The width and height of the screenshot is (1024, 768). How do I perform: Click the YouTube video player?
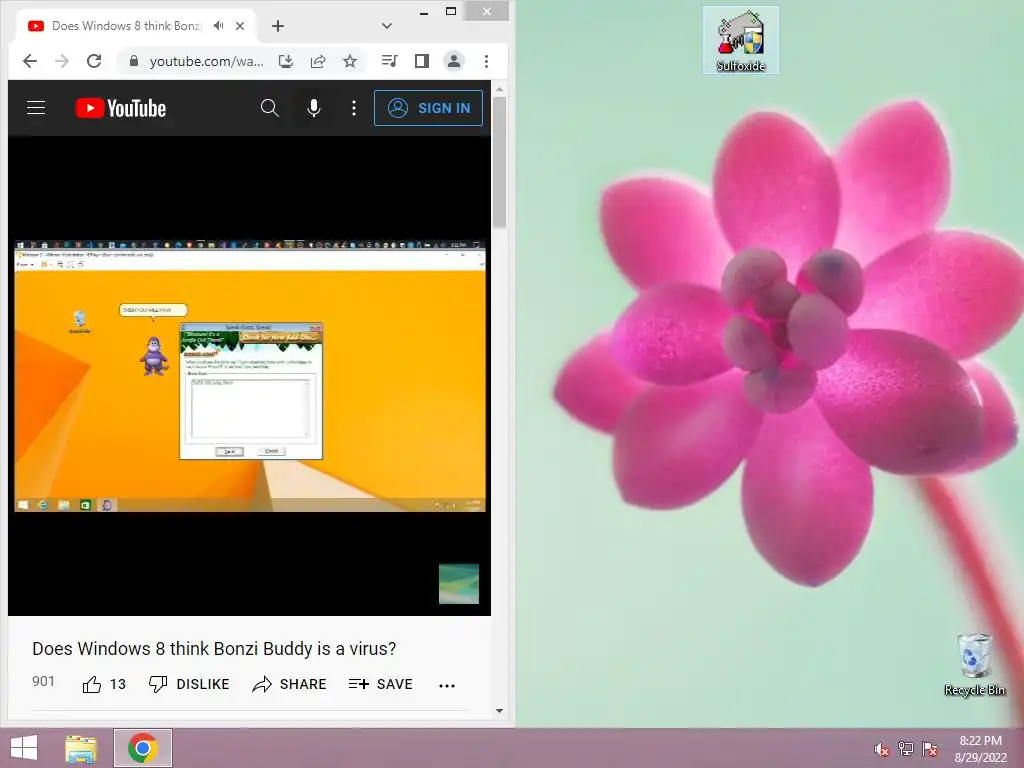[250, 376]
